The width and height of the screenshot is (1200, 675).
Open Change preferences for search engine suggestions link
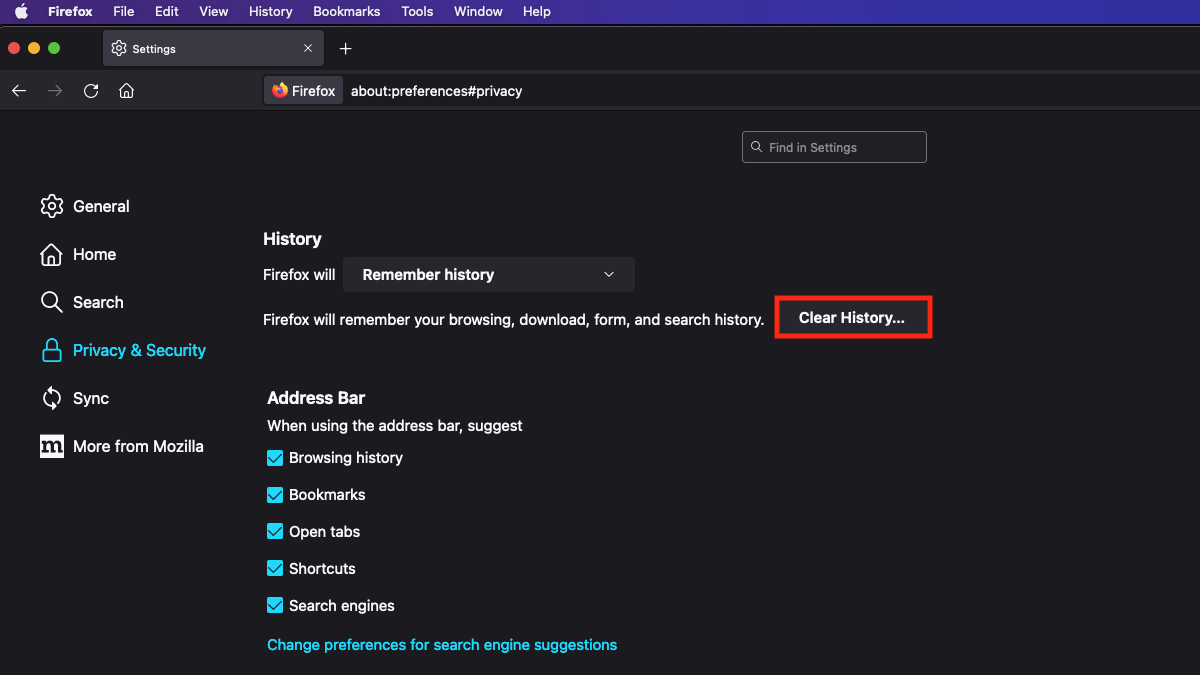click(442, 645)
